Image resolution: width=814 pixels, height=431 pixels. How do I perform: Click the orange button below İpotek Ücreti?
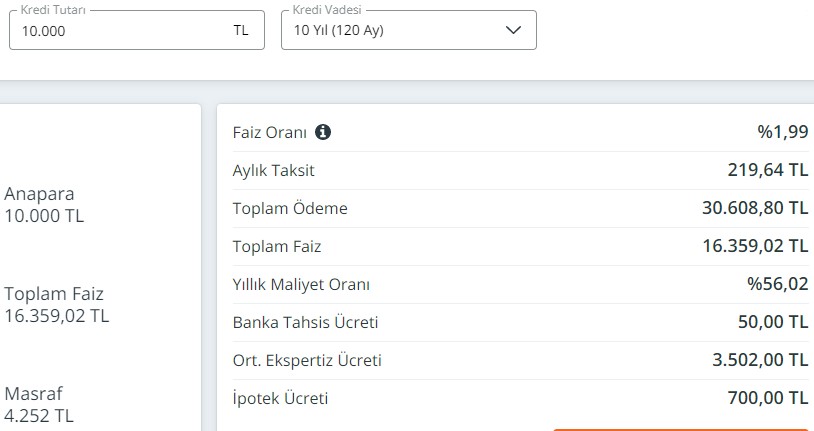point(683,429)
